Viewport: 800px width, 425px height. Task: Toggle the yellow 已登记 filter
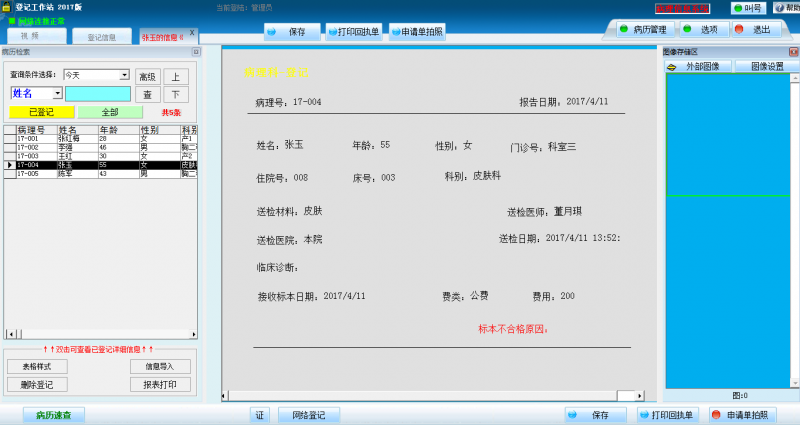[41, 112]
